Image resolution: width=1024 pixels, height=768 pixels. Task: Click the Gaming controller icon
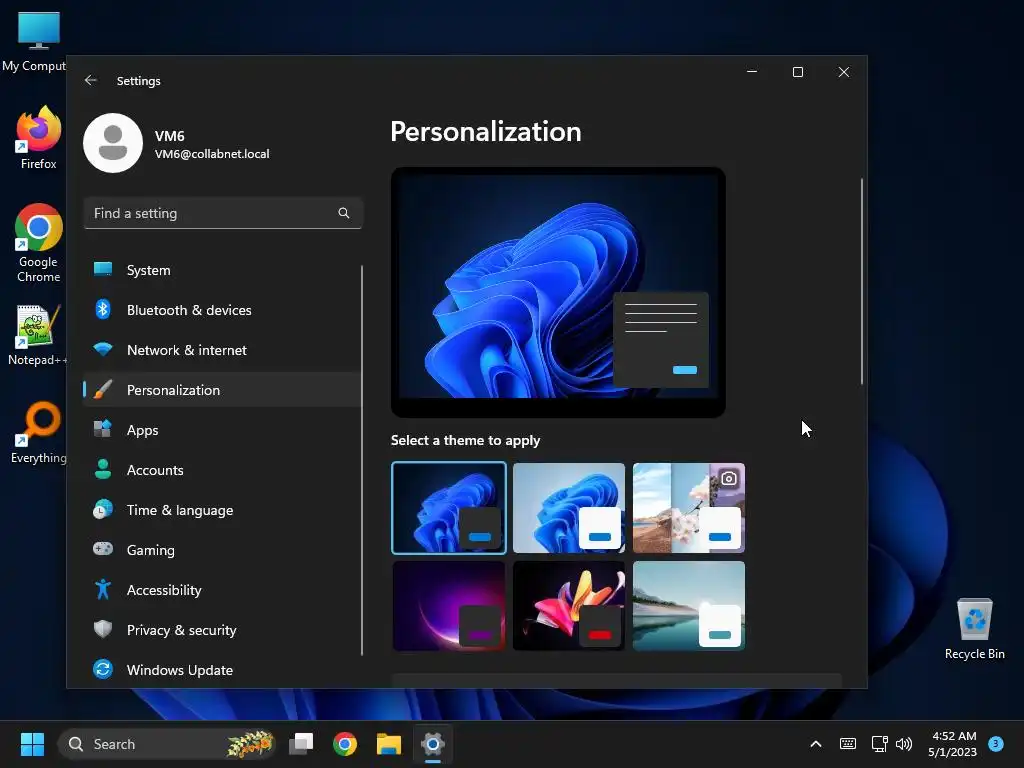tap(103, 549)
